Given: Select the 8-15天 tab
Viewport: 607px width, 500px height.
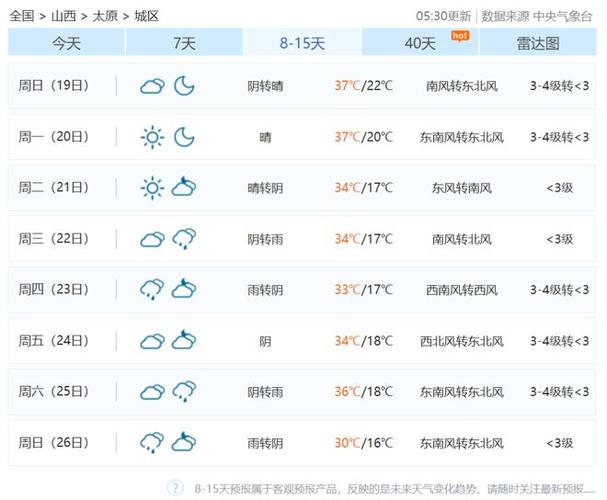Looking at the screenshot, I should [x=302, y=42].
